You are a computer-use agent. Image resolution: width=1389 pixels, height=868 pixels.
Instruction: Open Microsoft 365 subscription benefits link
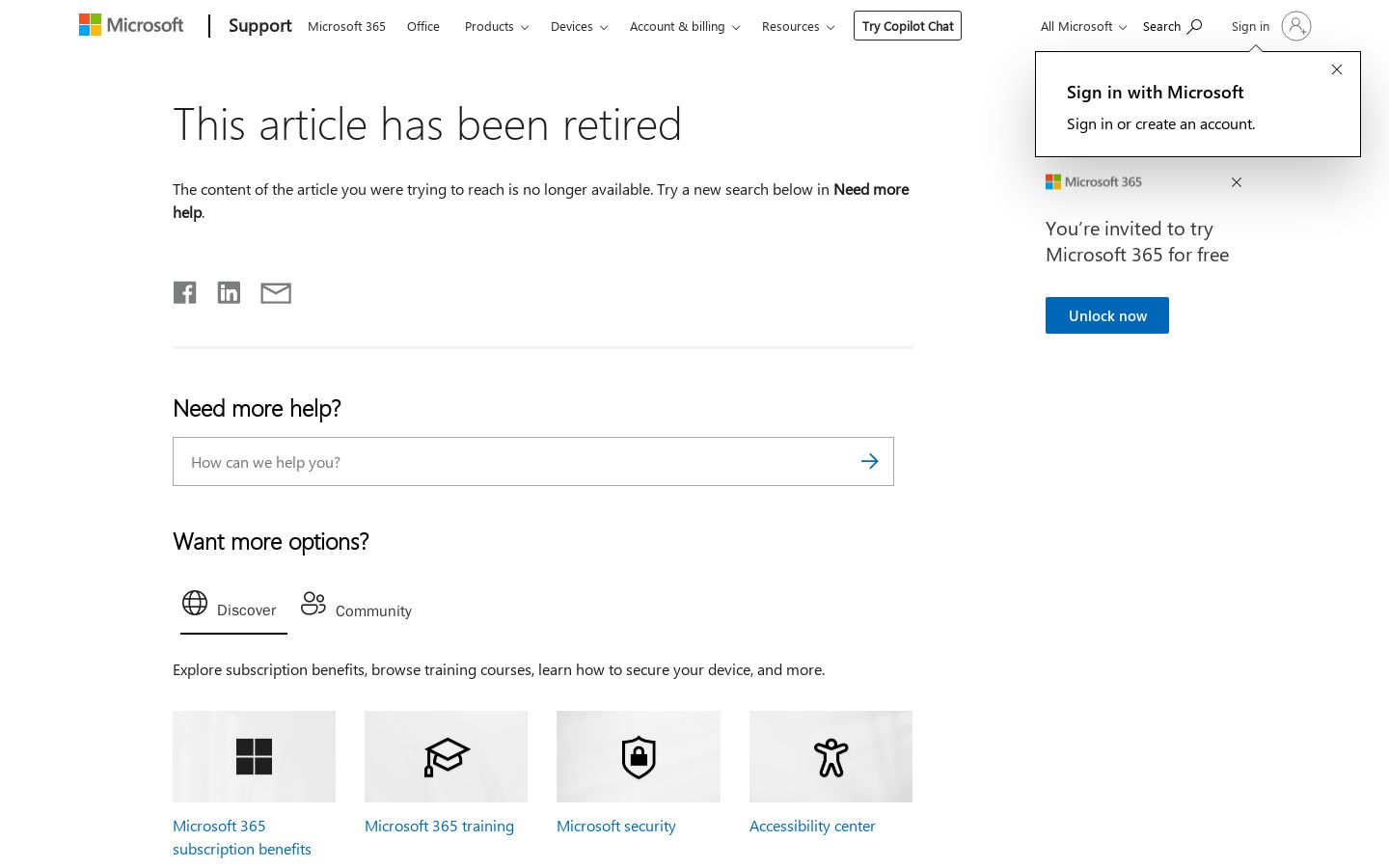(242, 837)
